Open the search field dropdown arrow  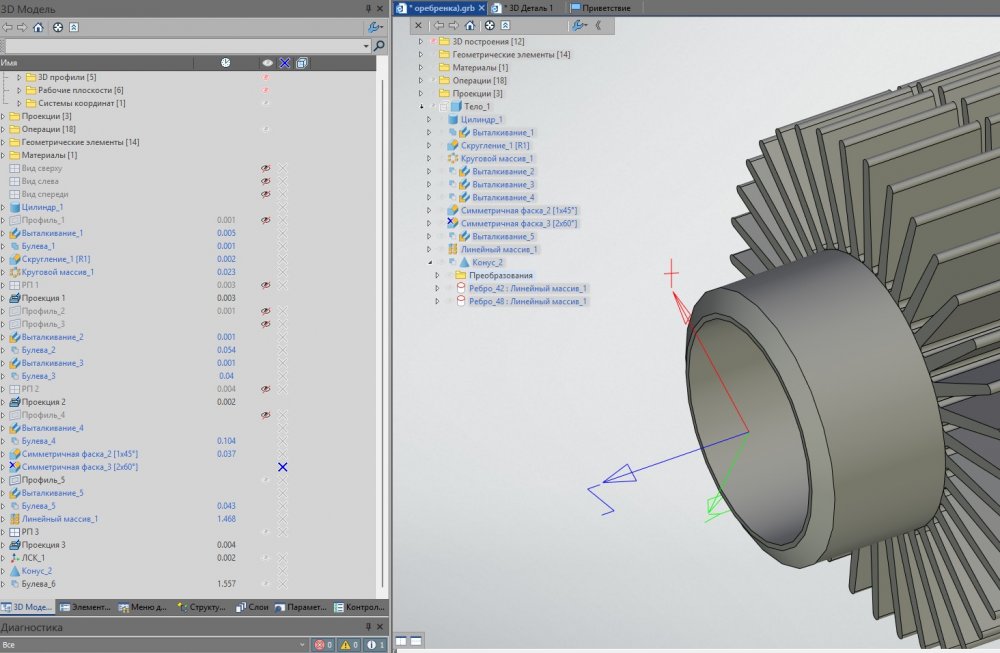(366, 46)
